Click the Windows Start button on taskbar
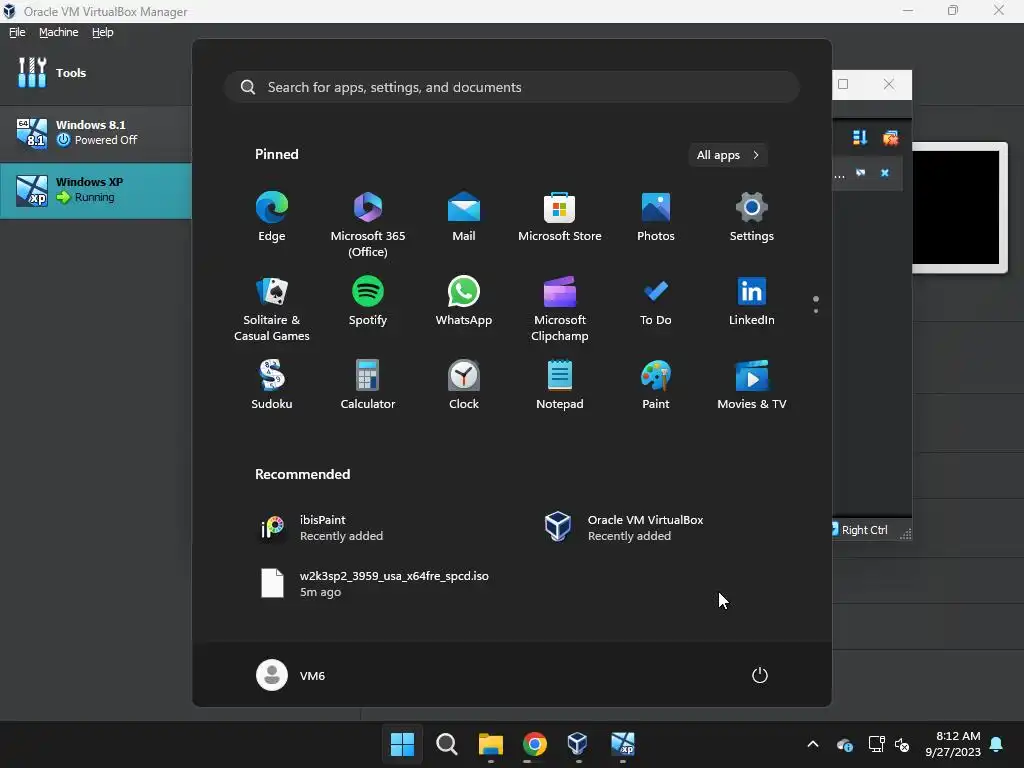Screen dimensions: 1024x768 click(402, 744)
